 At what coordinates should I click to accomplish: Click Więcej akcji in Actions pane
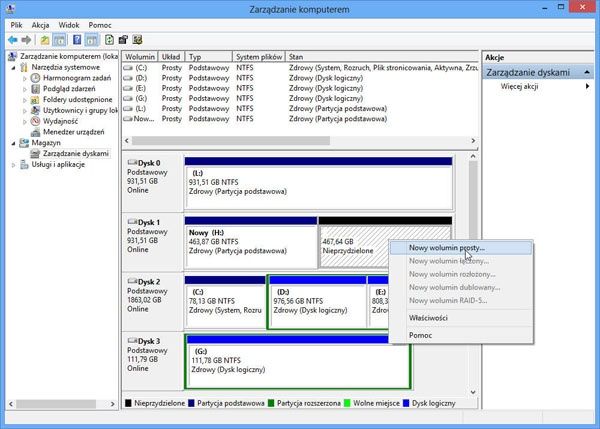[x=519, y=86]
